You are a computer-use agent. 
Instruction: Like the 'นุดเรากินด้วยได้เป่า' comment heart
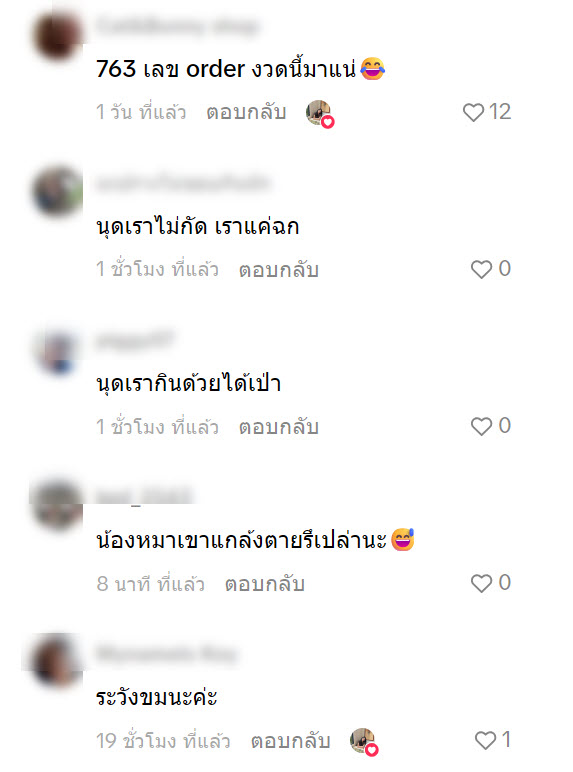(481, 426)
